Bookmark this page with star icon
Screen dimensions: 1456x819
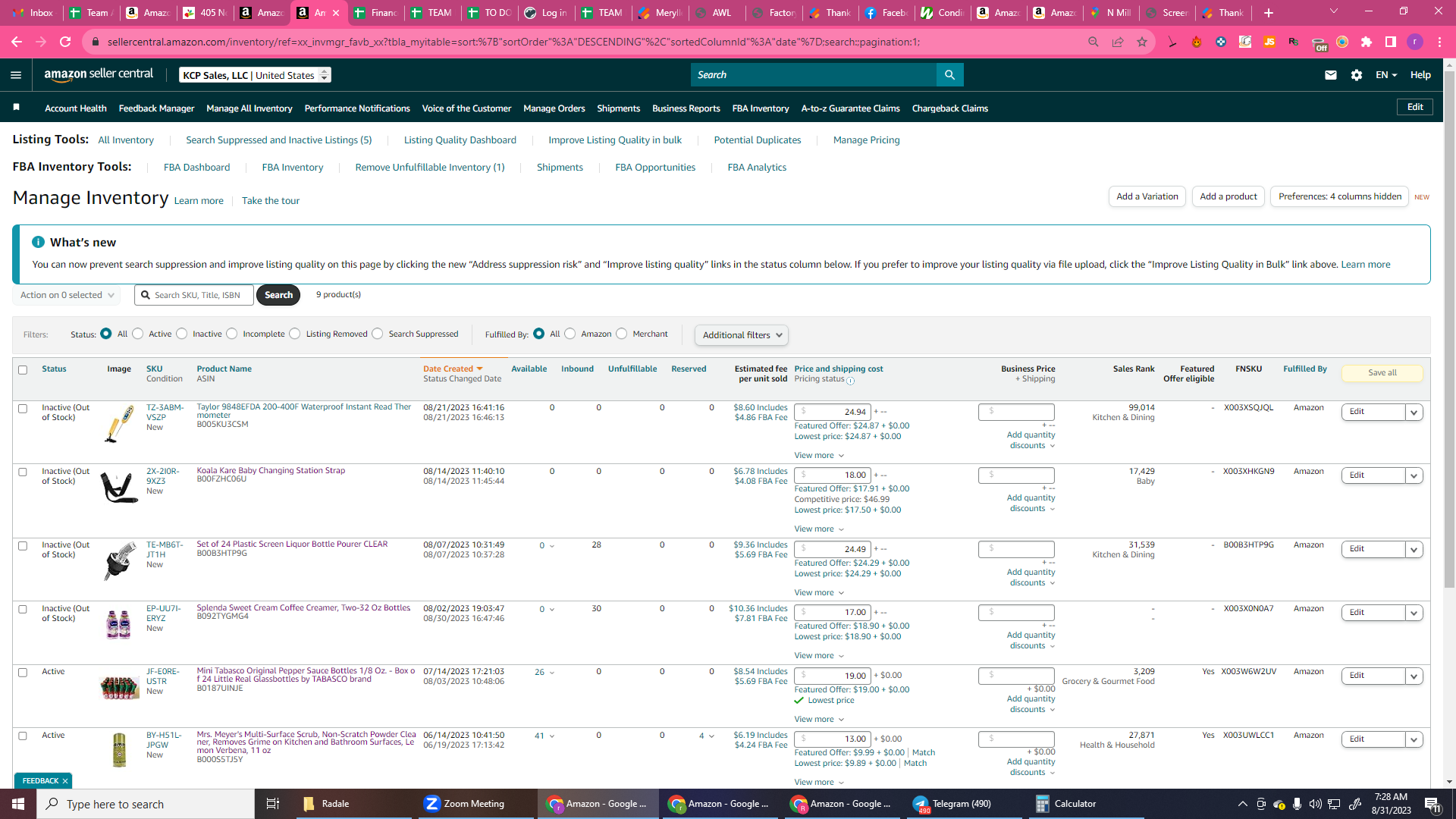[x=1142, y=42]
